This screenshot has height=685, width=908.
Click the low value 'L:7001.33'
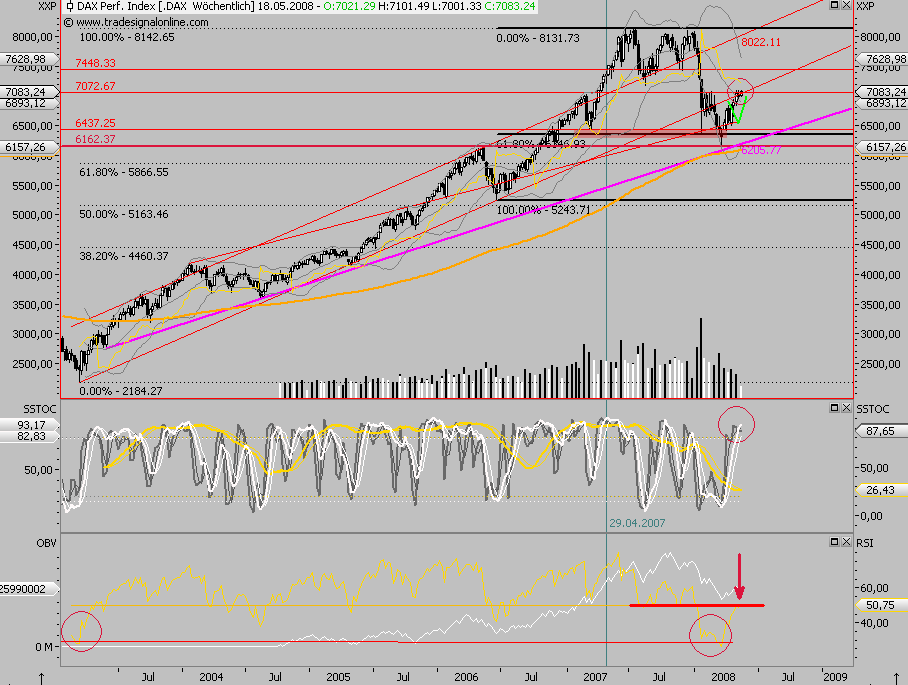pyautogui.click(x=456, y=6)
